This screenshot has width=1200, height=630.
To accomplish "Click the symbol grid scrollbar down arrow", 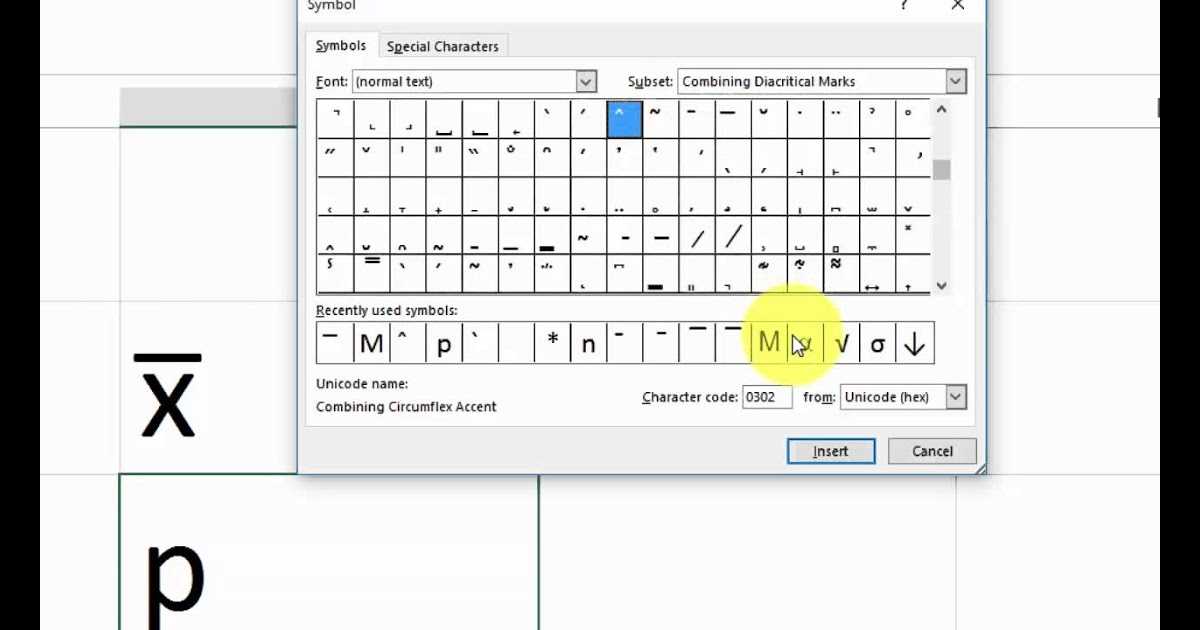I will coord(941,285).
